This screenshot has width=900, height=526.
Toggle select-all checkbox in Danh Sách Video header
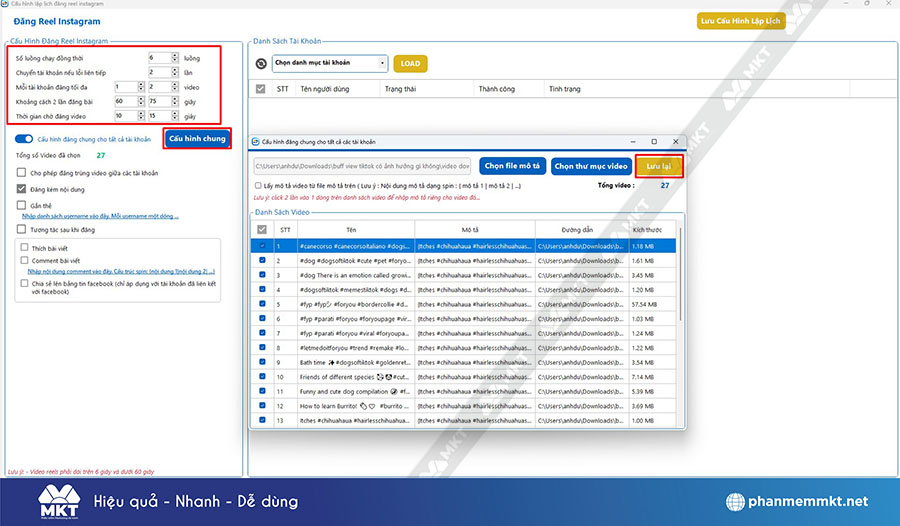(262, 230)
